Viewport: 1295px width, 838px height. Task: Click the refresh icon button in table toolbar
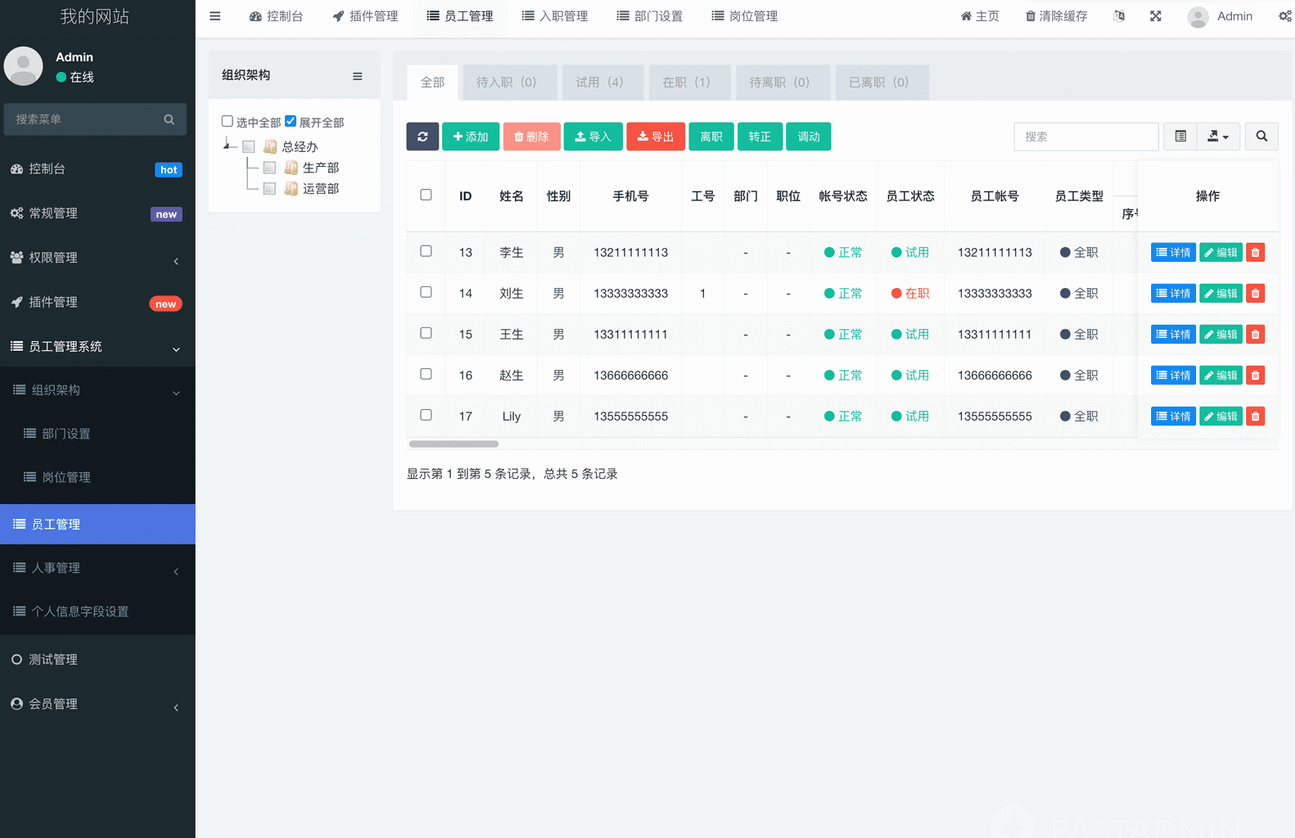pyautogui.click(x=422, y=137)
